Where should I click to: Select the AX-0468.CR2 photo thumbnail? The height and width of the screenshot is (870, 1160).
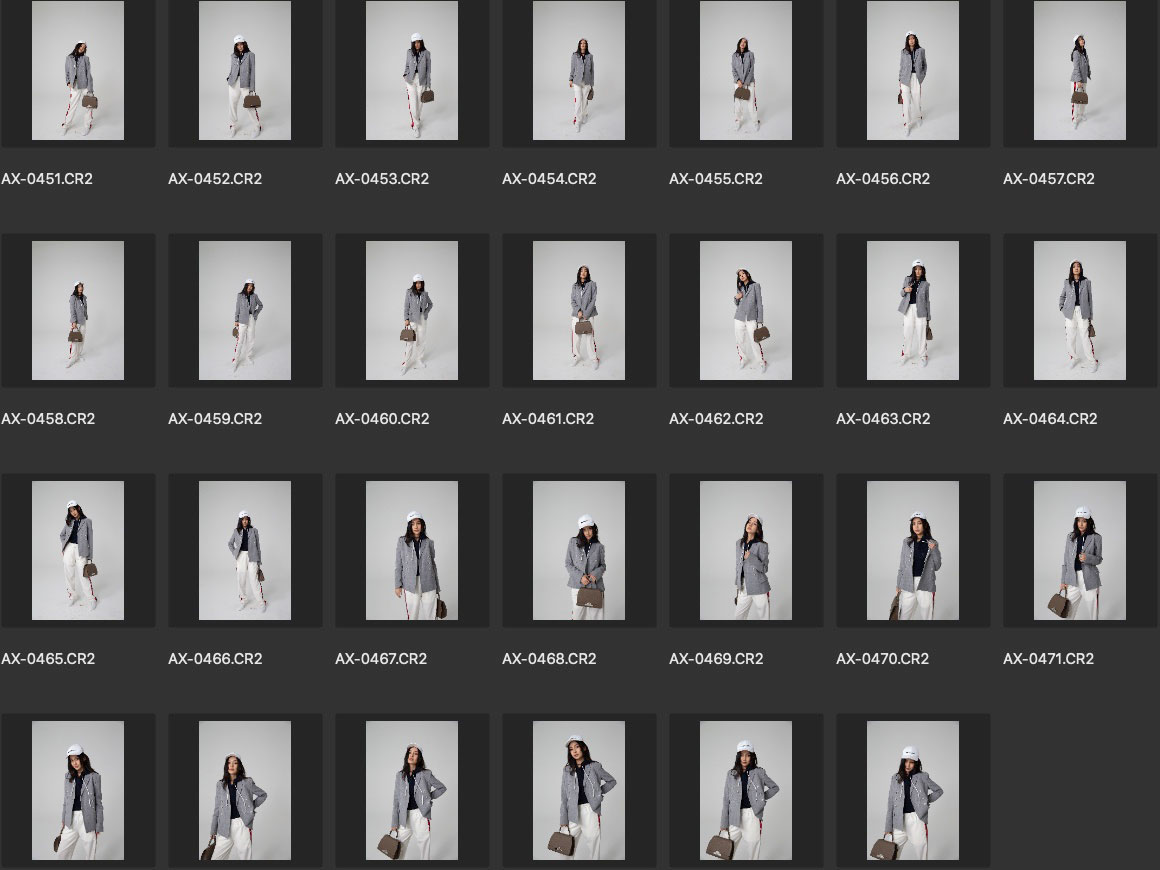point(579,550)
